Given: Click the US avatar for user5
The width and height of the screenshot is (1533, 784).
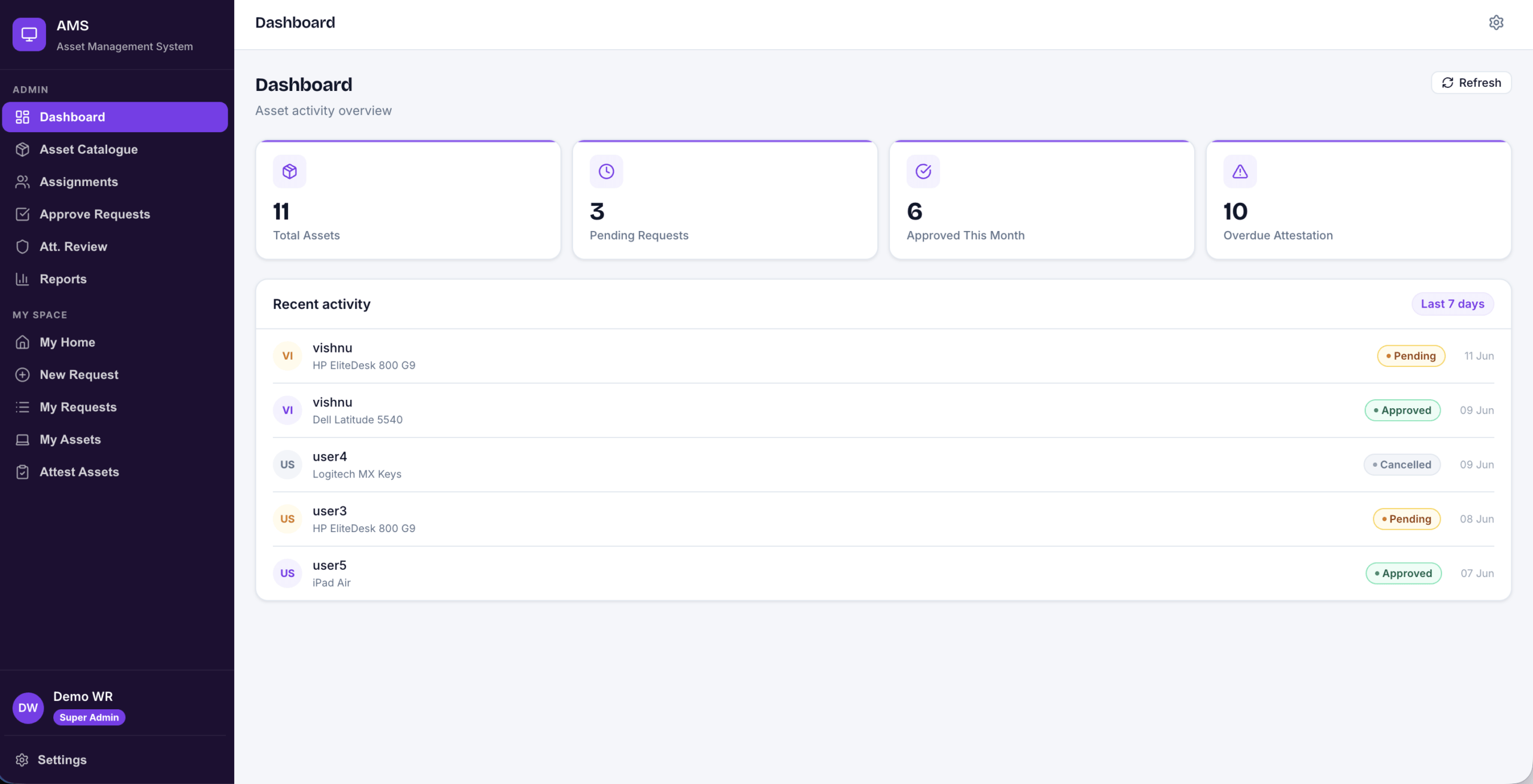Looking at the screenshot, I should pyautogui.click(x=287, y=573).
